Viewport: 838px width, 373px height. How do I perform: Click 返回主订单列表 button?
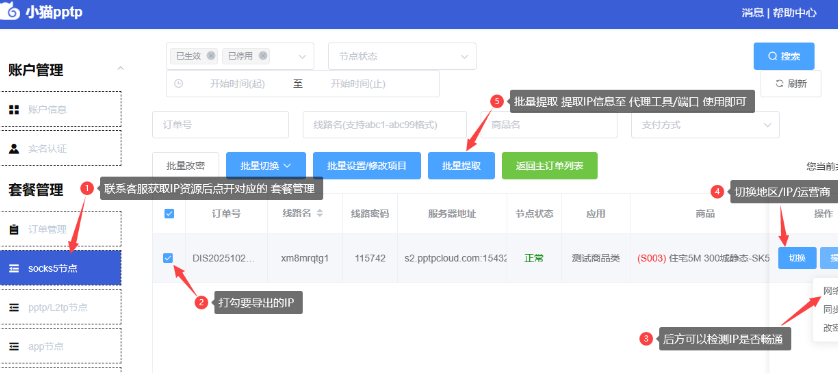[549, 166]
